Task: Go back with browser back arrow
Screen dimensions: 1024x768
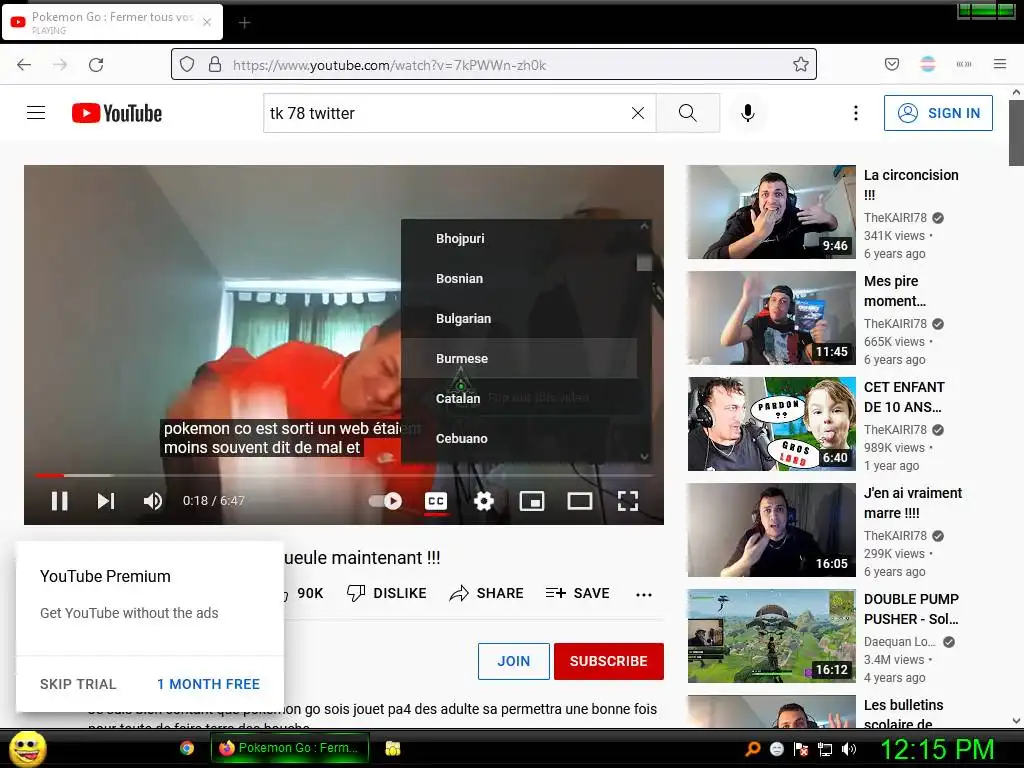Action: coord(24,65)
